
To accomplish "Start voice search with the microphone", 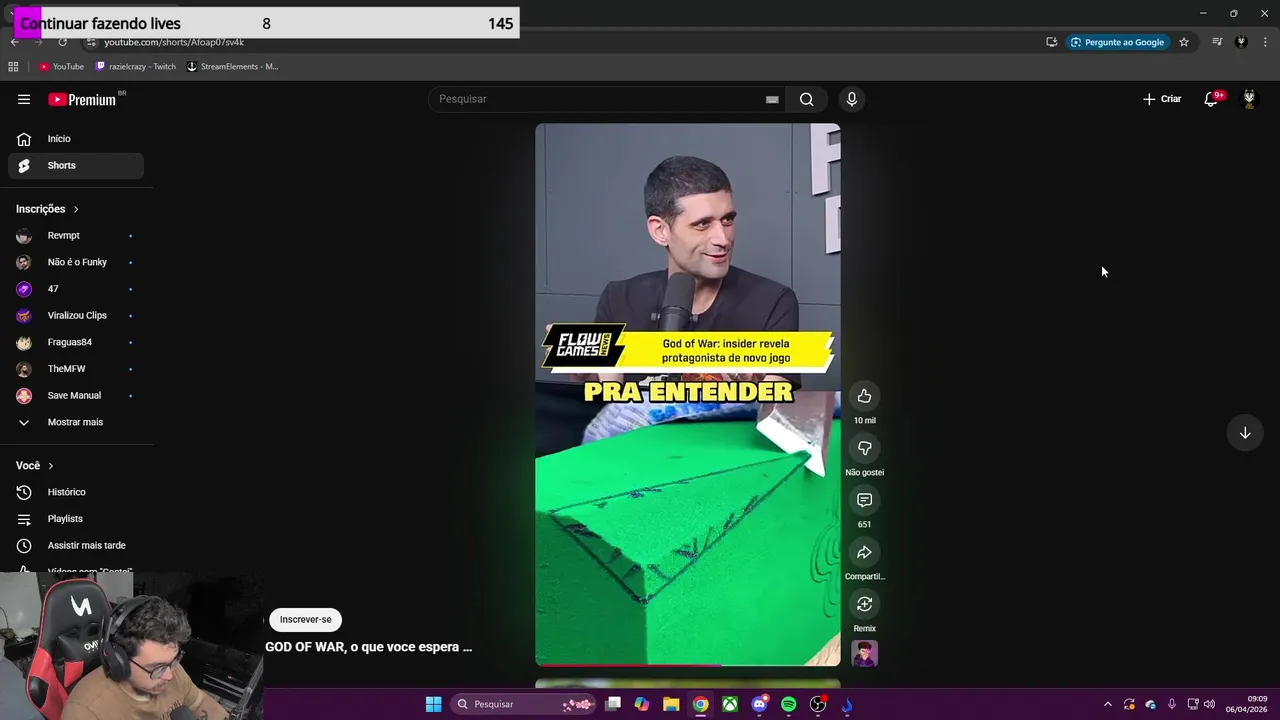I will point(851,99).
